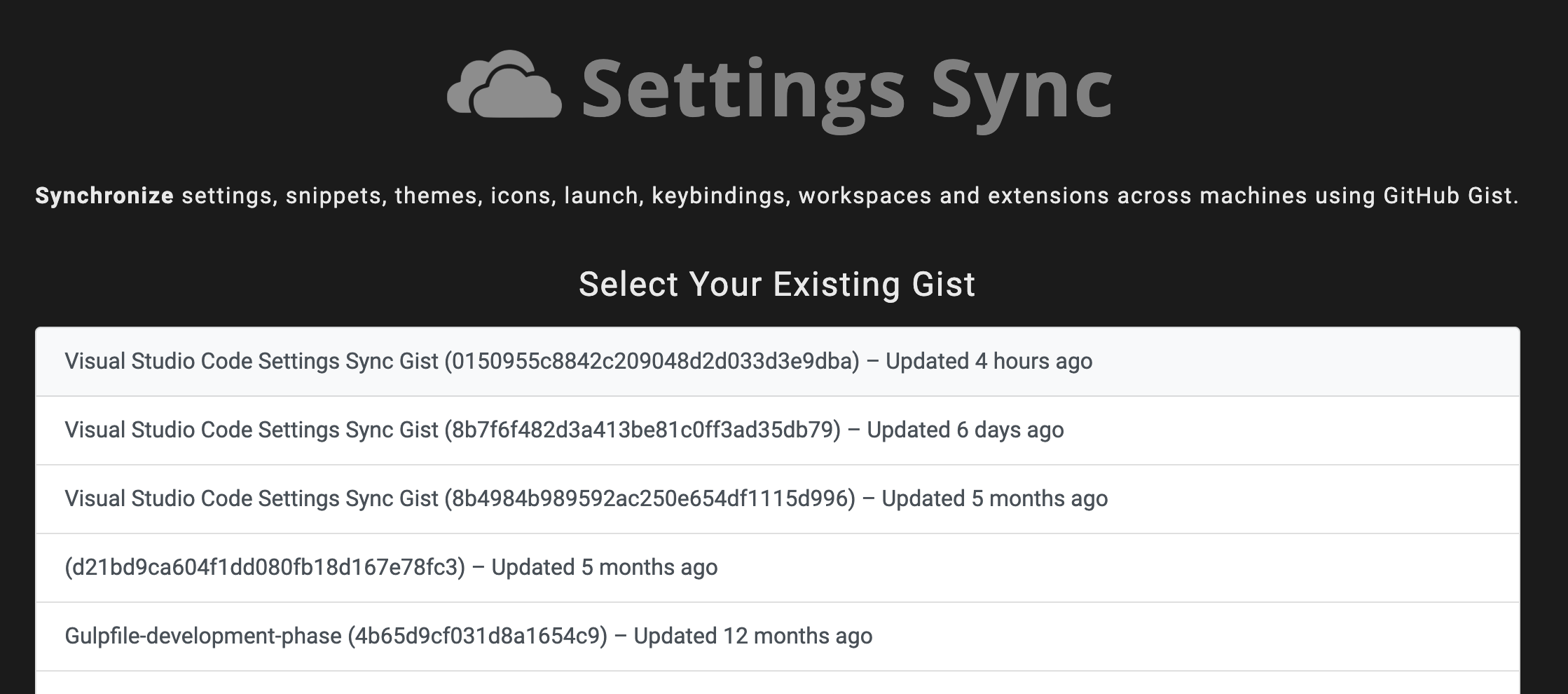Viewport: 1568px width, 694px height.
Task: Click "Updated 5 months ago" on gist 8b4984b9
Action: (x=994, y=499)
